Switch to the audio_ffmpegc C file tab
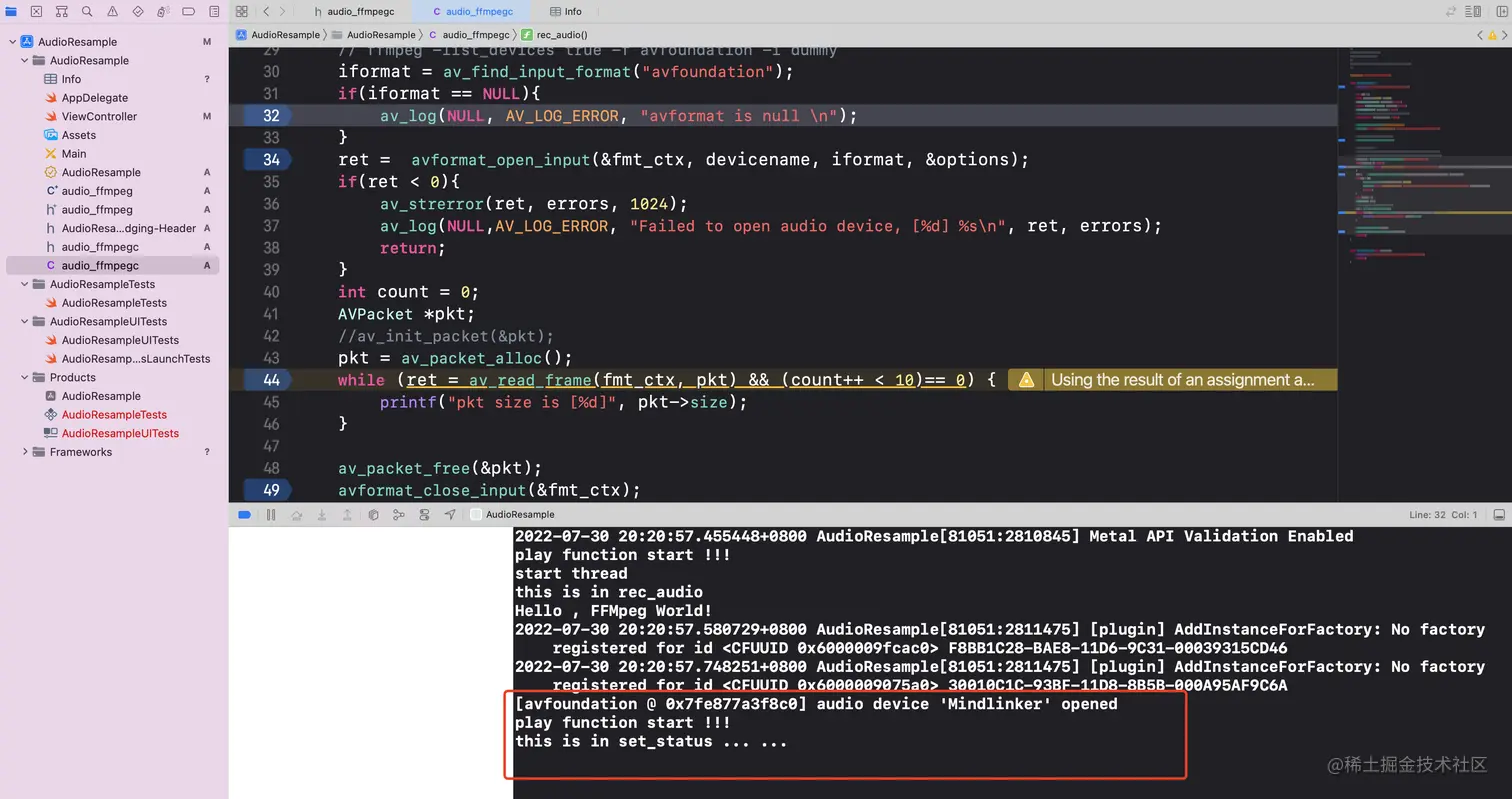 pyautogui.click(x=472, y=12)
